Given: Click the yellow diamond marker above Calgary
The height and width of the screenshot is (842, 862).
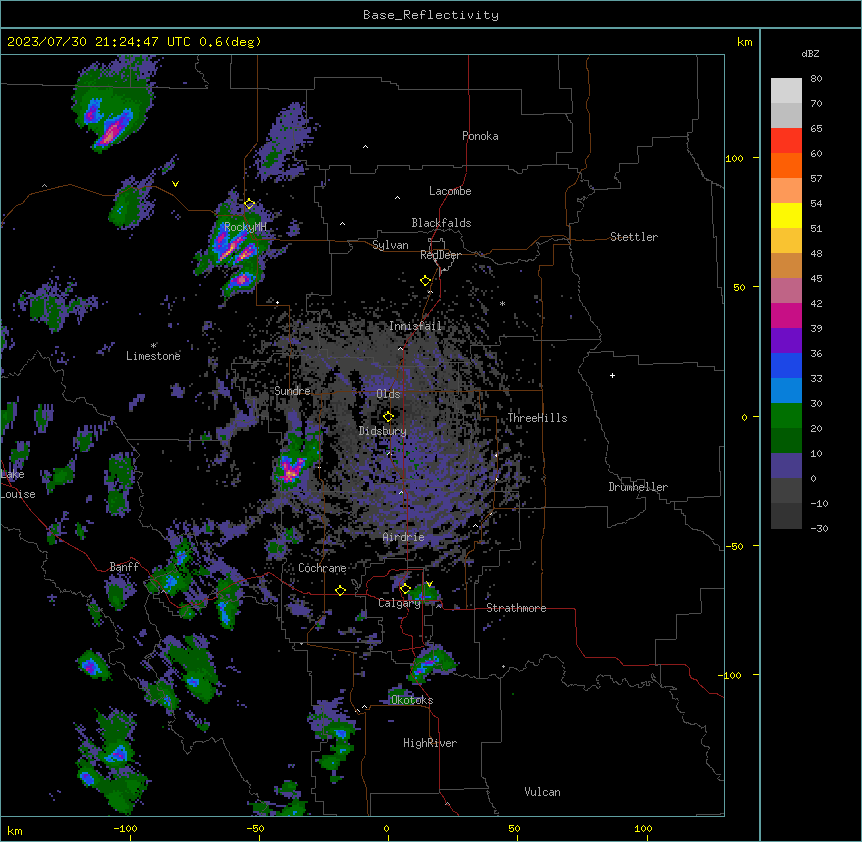Looking at the screenshot, I should (405, 589).
